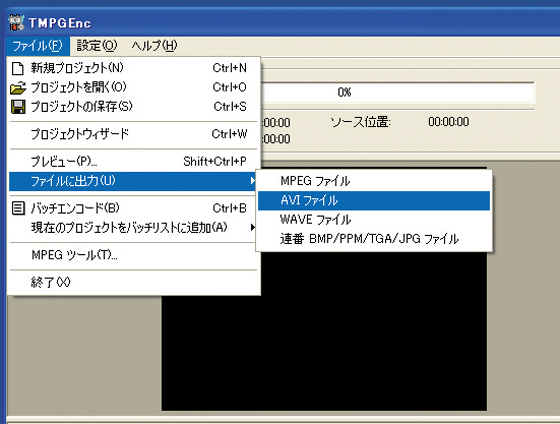
Task: Click the Open Project folder icon
Action: (18, 88)
